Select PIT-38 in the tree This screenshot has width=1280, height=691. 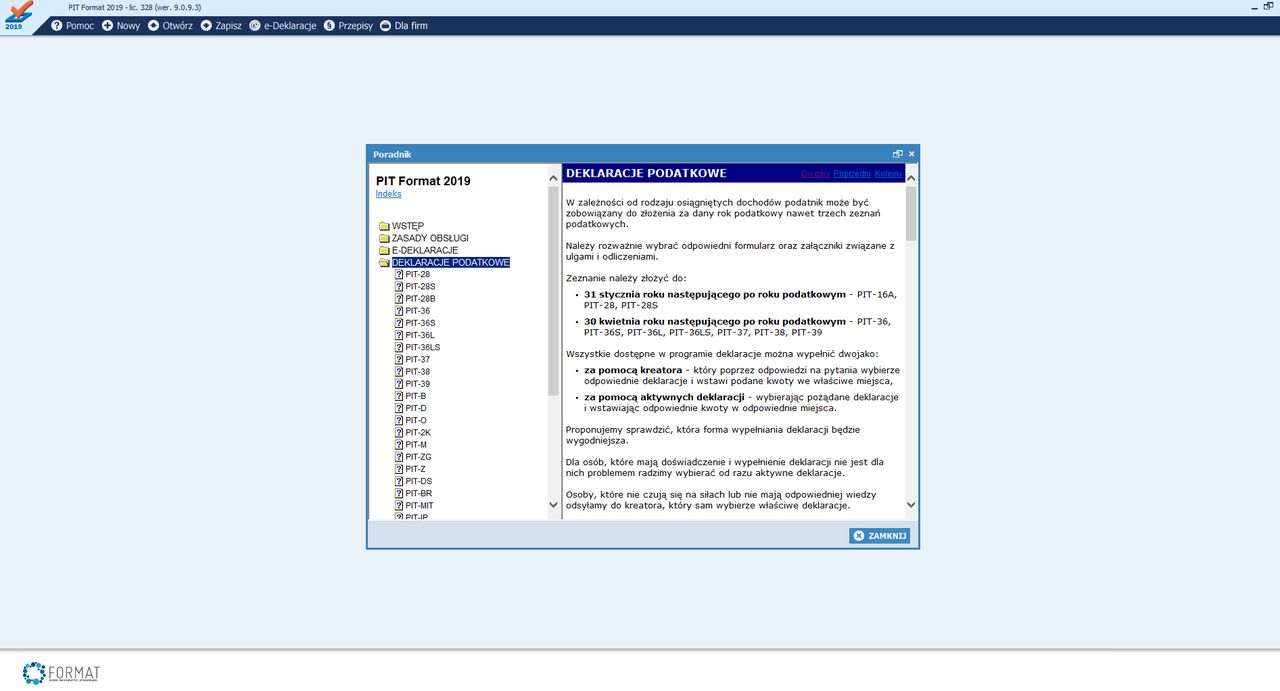pos(418,372)
